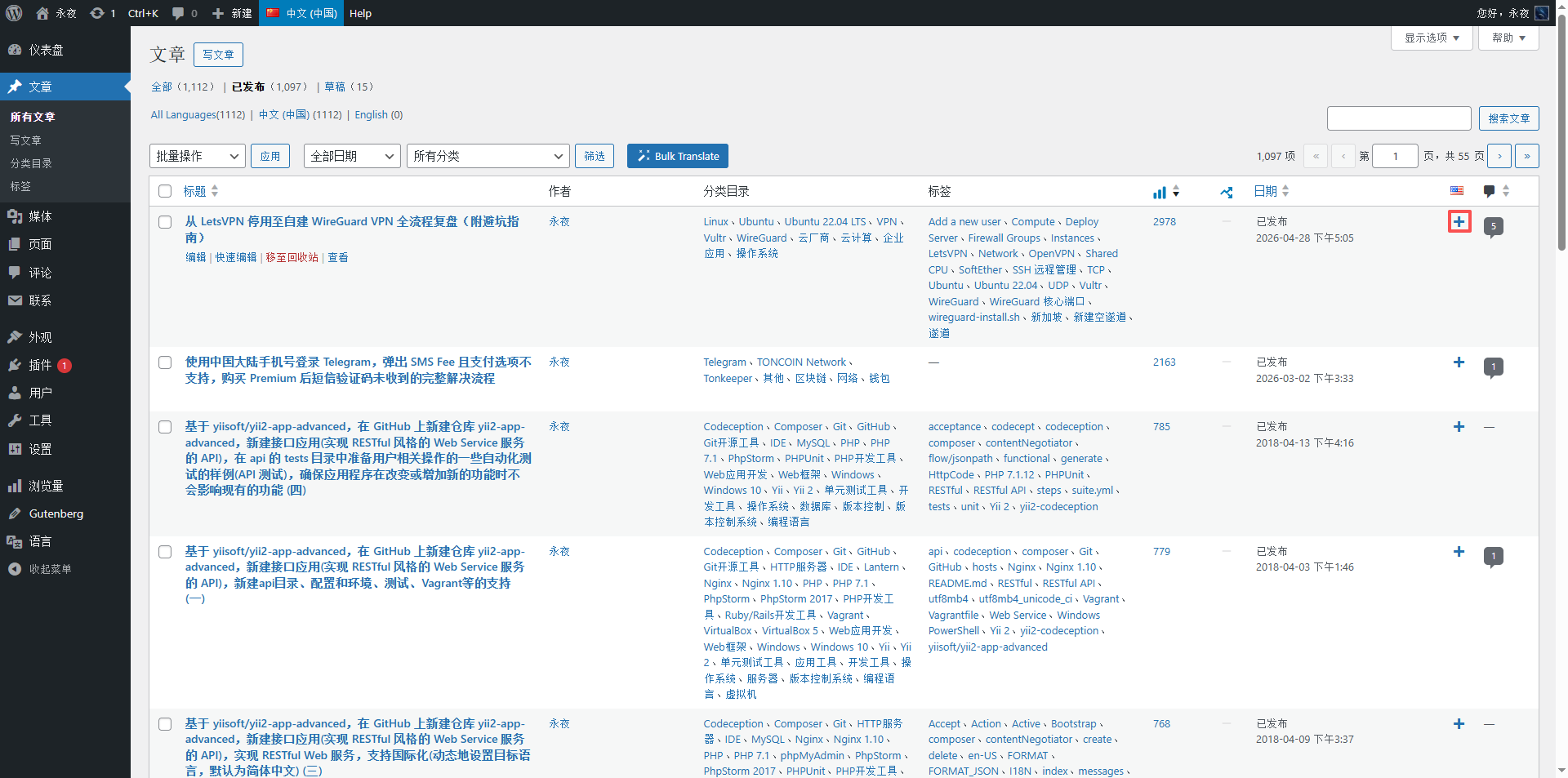Open 分类目录 in the sidebar submenu
The height and width of the screenshot is (778, 1568).
point(31,163)
